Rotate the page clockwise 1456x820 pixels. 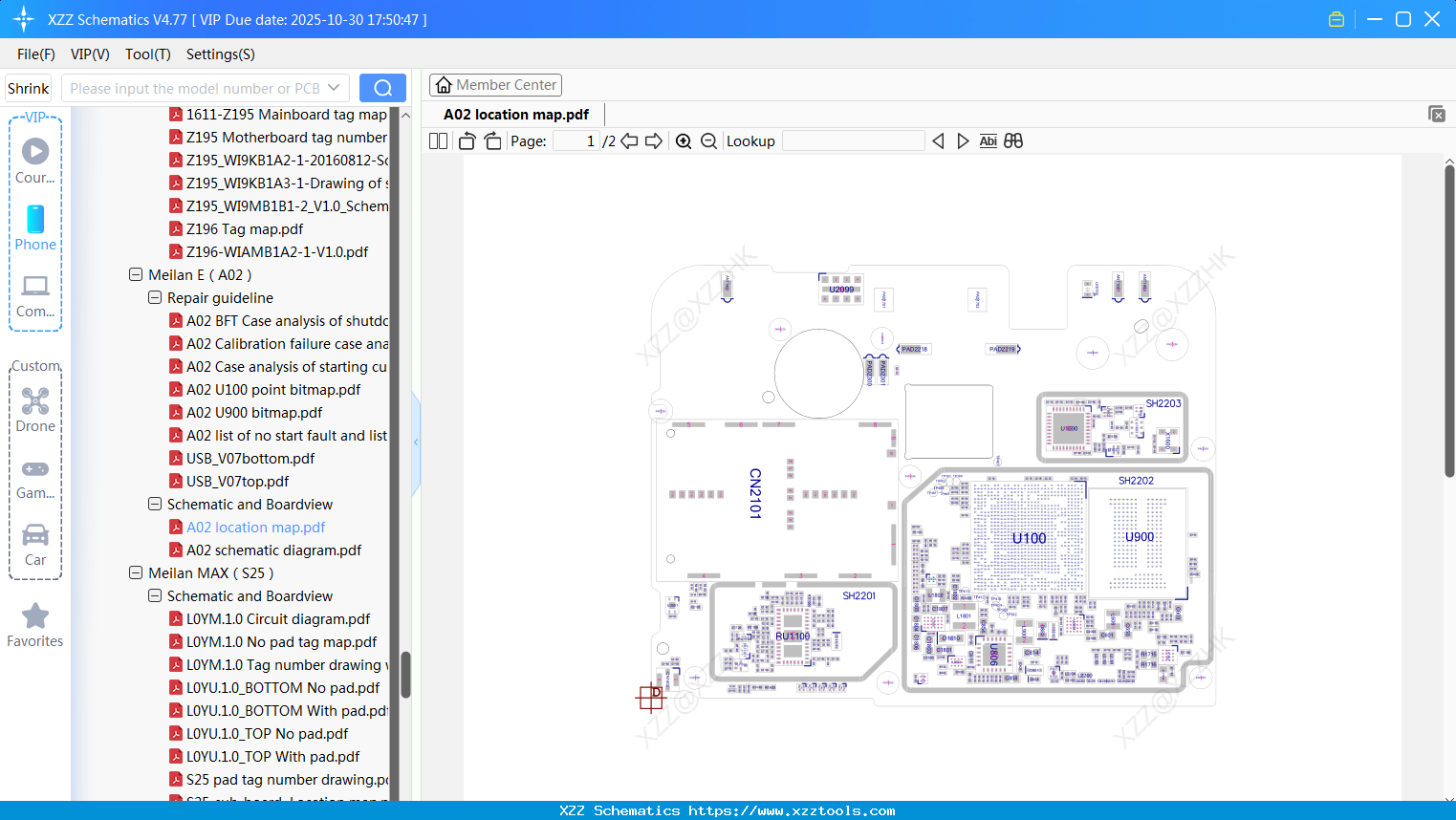click(x=491, y=140)
